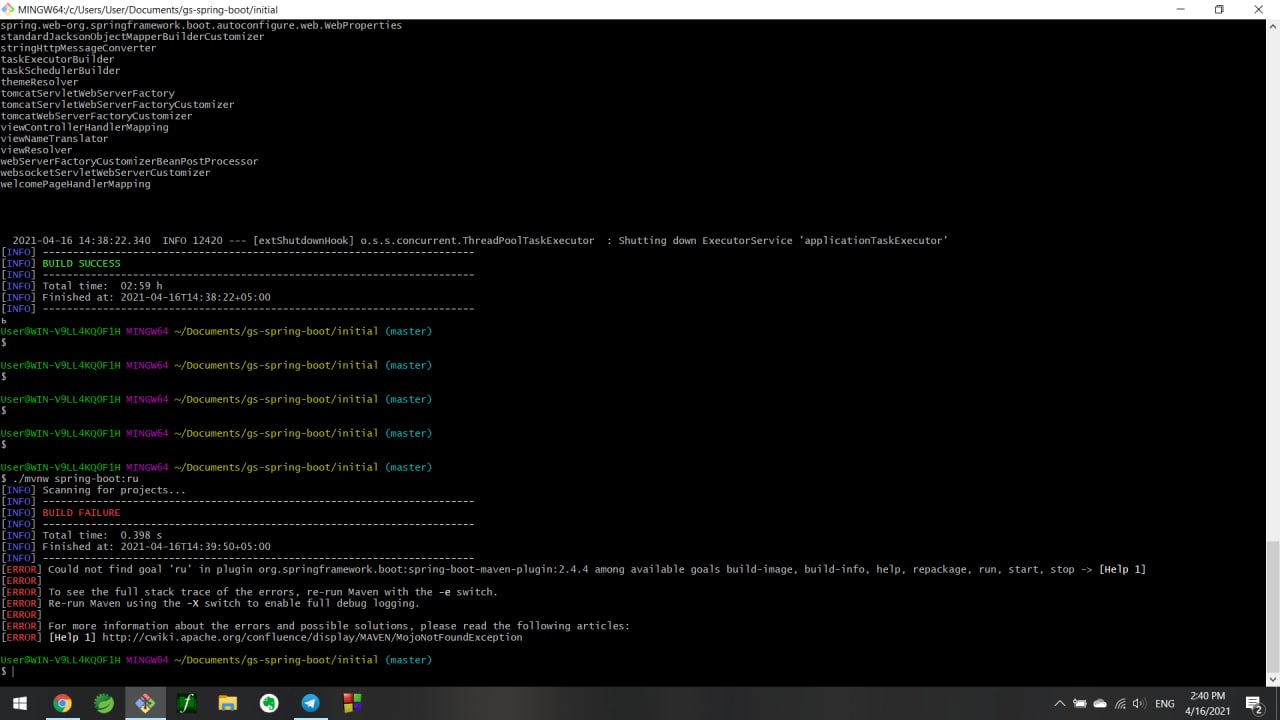
Task: Open Google Chrome from the taskbar
Action: 62,703
